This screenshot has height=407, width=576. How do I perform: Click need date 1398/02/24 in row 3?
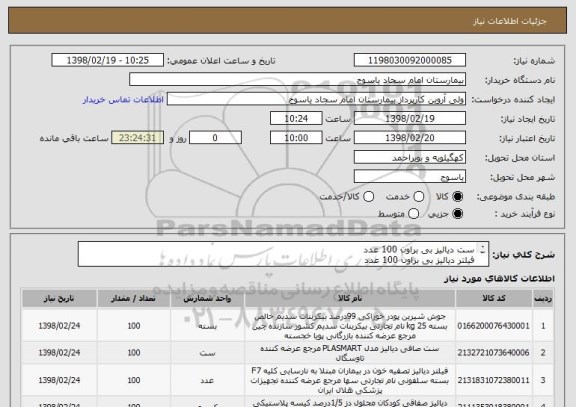pos(59,380)
